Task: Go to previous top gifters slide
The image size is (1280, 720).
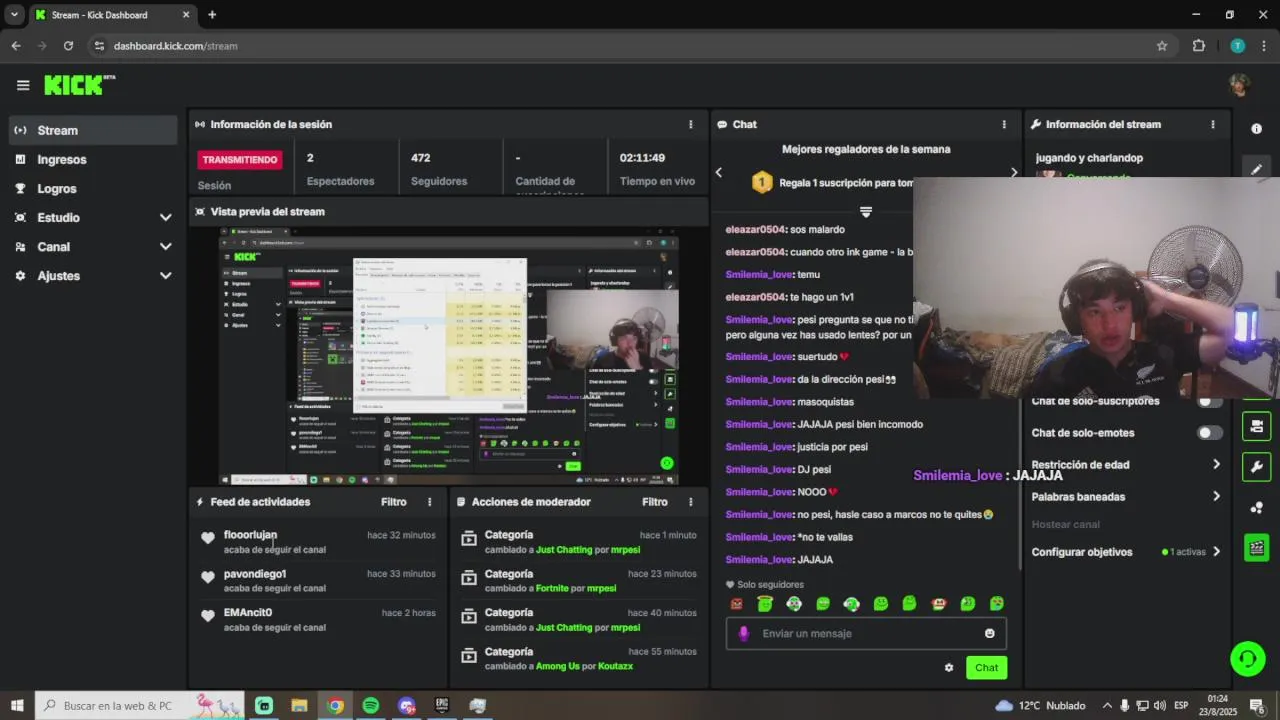Action: (718, 173)
